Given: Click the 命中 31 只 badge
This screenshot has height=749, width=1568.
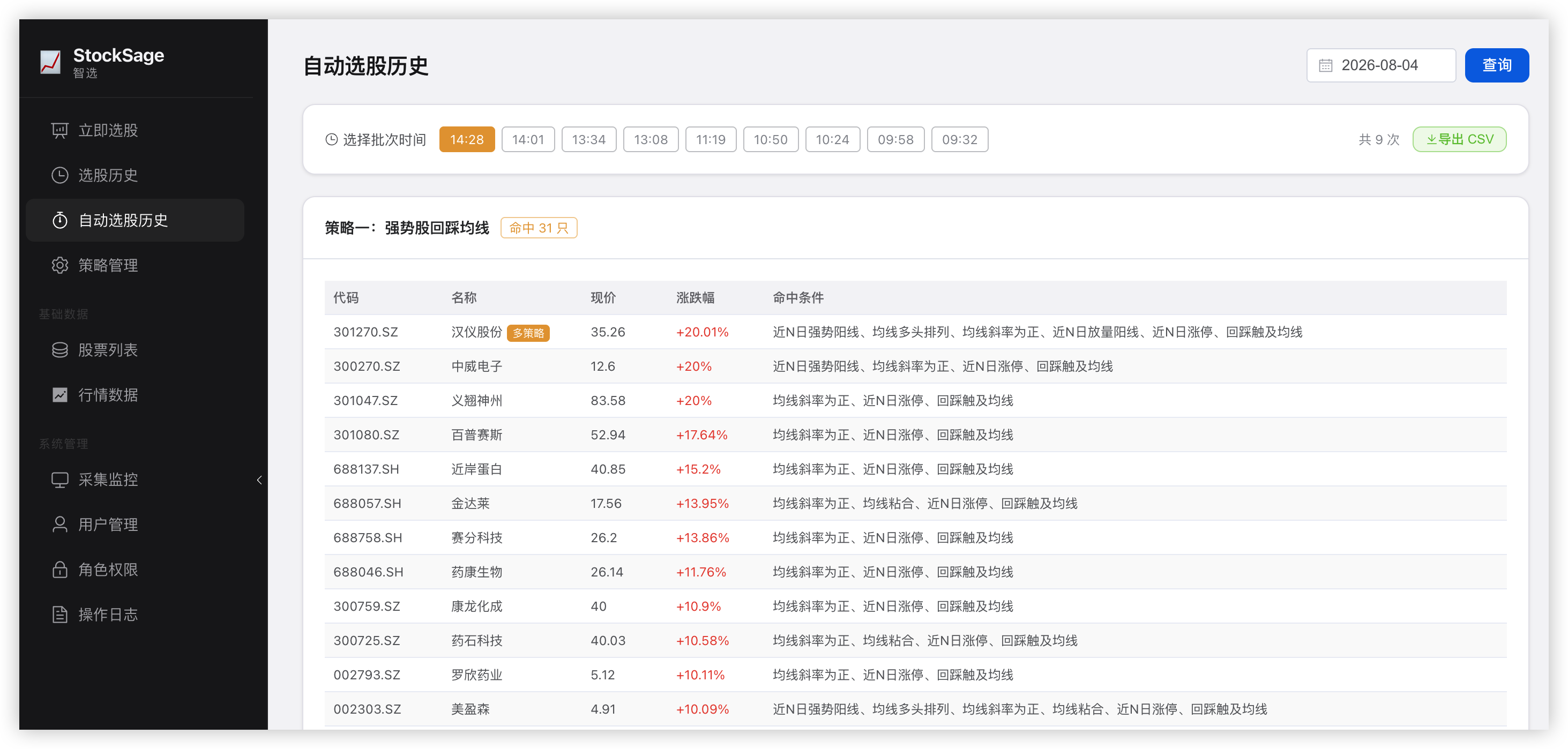Looking at the screenshot, I should (539, 228).
